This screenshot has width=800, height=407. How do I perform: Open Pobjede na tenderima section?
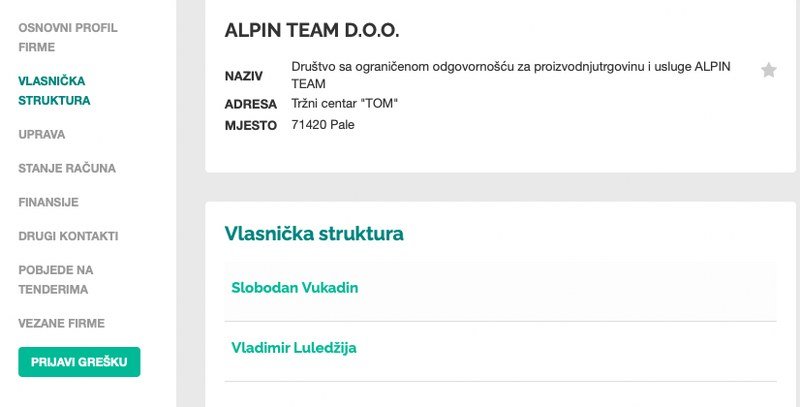pos(55,279)
